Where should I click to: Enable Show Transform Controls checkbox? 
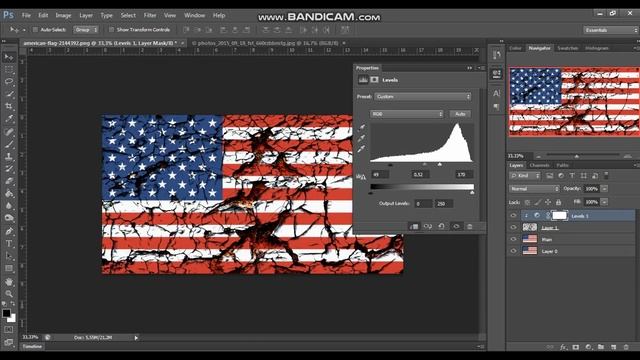click(x=111, y=30)
